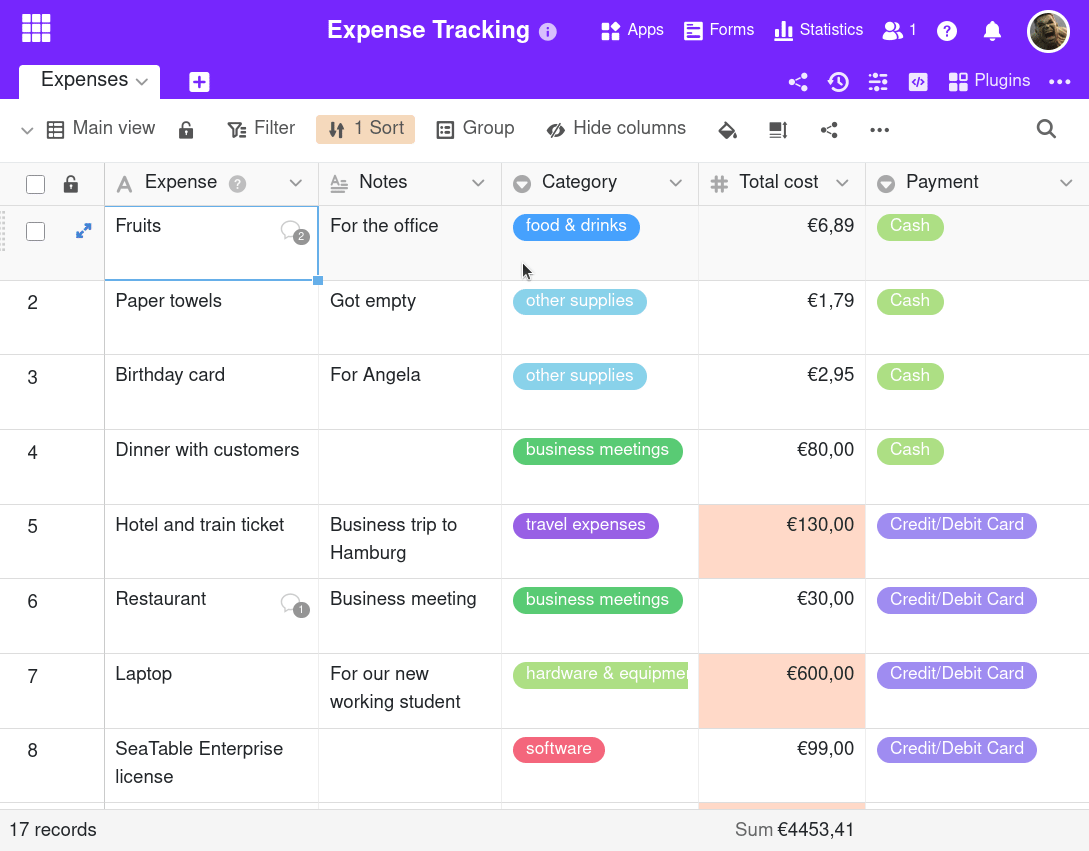Click the search magnifier icon
Screen dimensions: 1089x851
pyautogui.click(x=1046, y=129)
